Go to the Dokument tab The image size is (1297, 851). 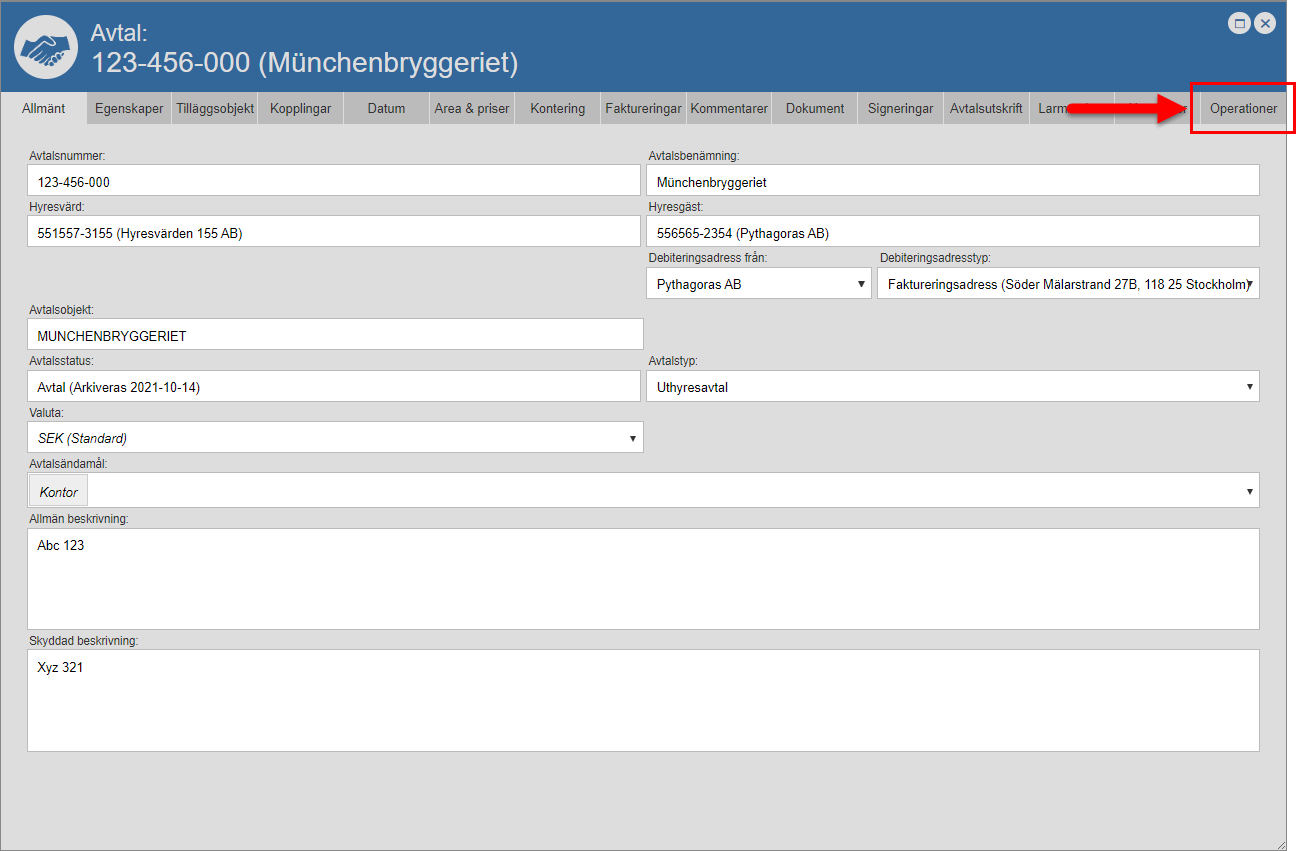[x=815, y=108]
